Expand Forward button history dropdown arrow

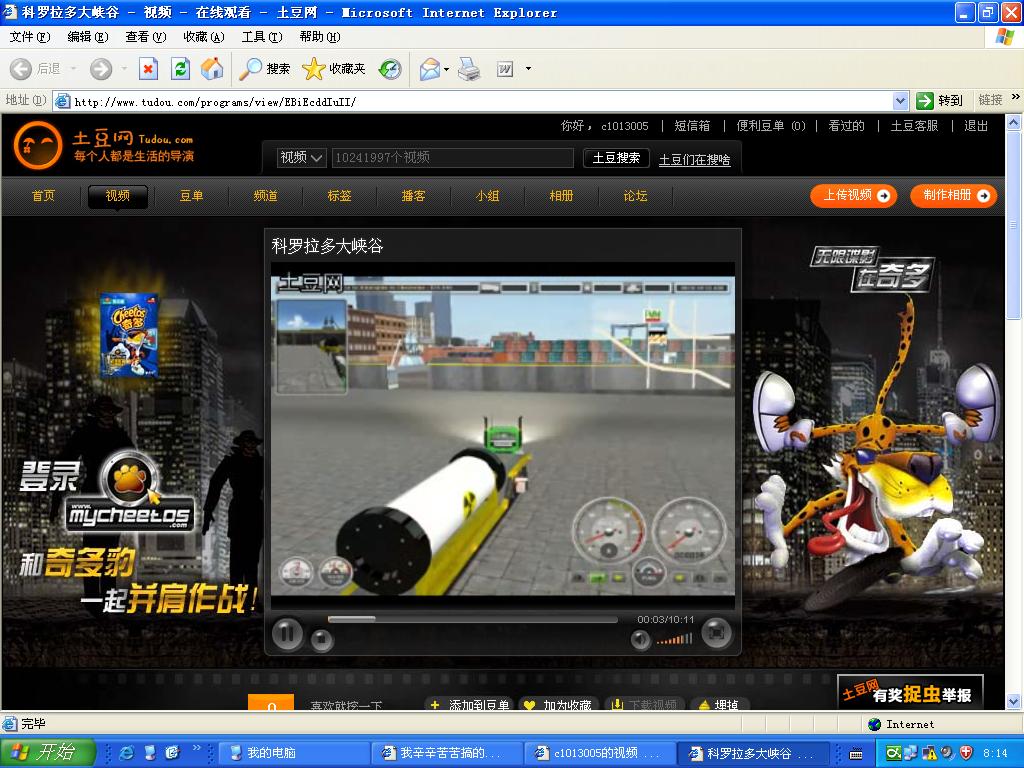(x=123, y=69)
